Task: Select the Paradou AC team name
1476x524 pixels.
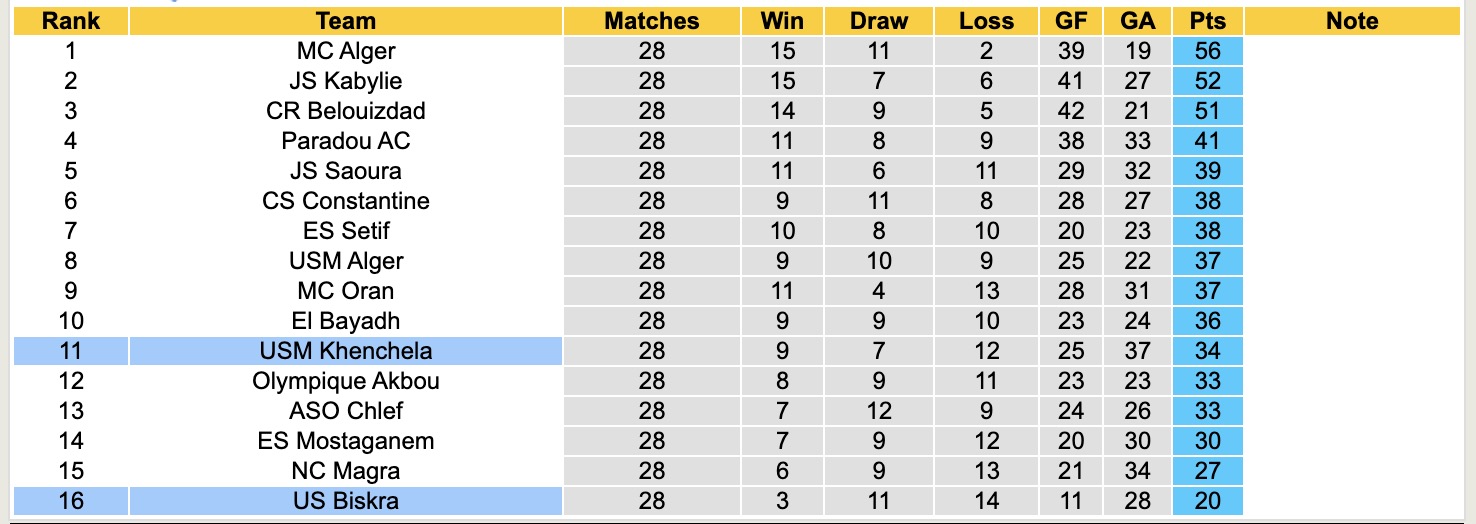Action: coord(346,141)
